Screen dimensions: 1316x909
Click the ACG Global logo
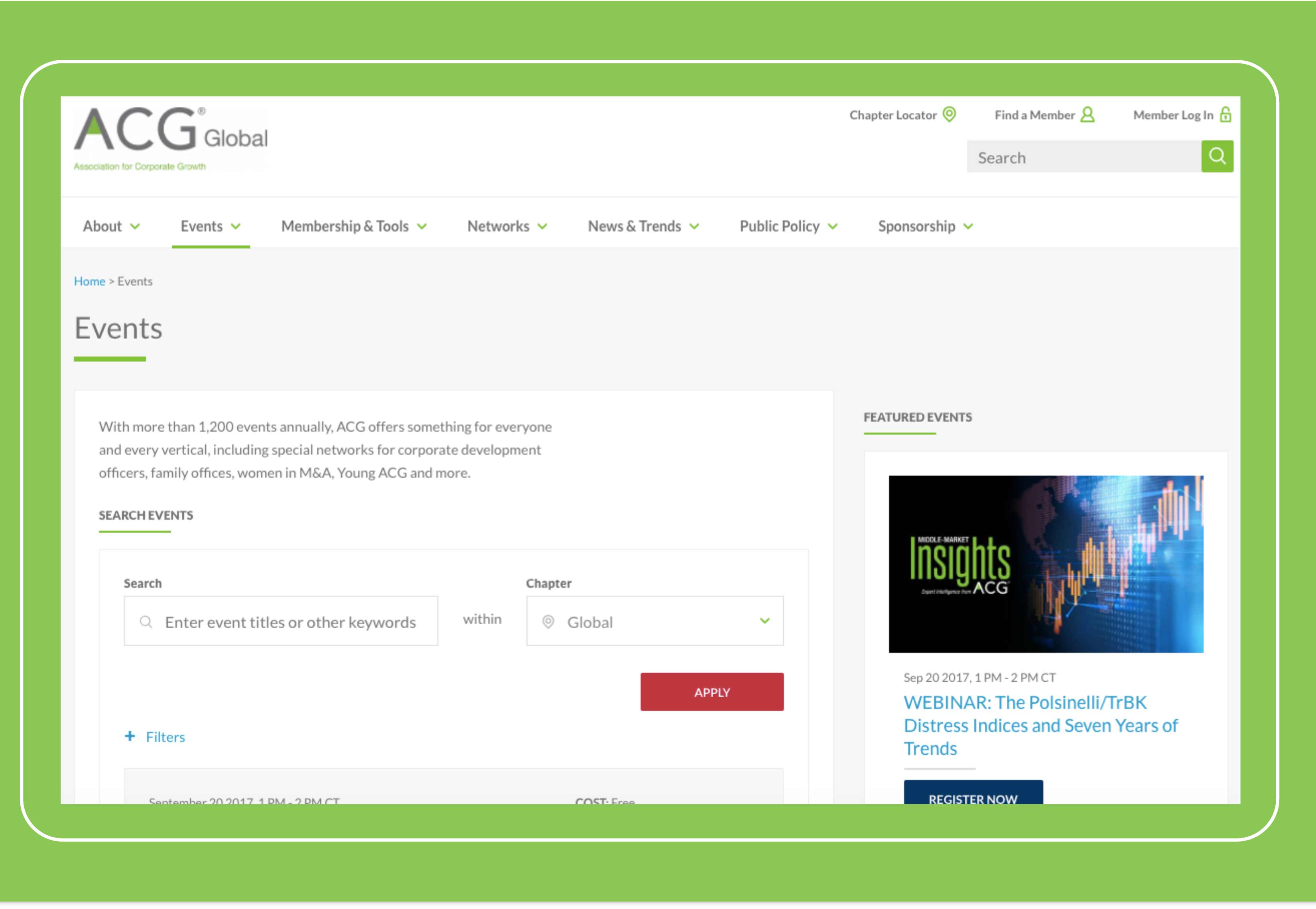(170, 138)
